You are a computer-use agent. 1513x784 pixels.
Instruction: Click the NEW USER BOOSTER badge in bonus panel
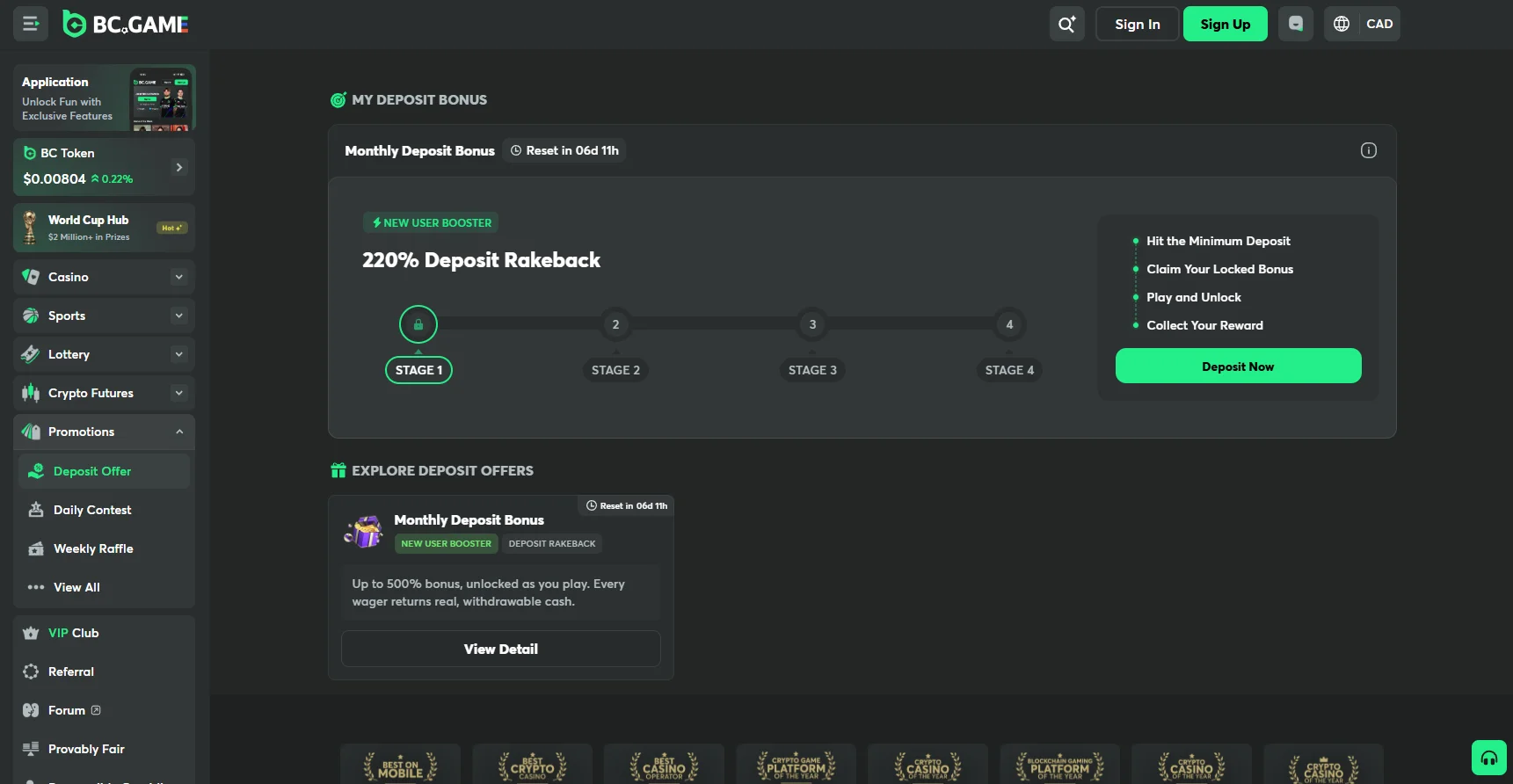tap(431, 222)
